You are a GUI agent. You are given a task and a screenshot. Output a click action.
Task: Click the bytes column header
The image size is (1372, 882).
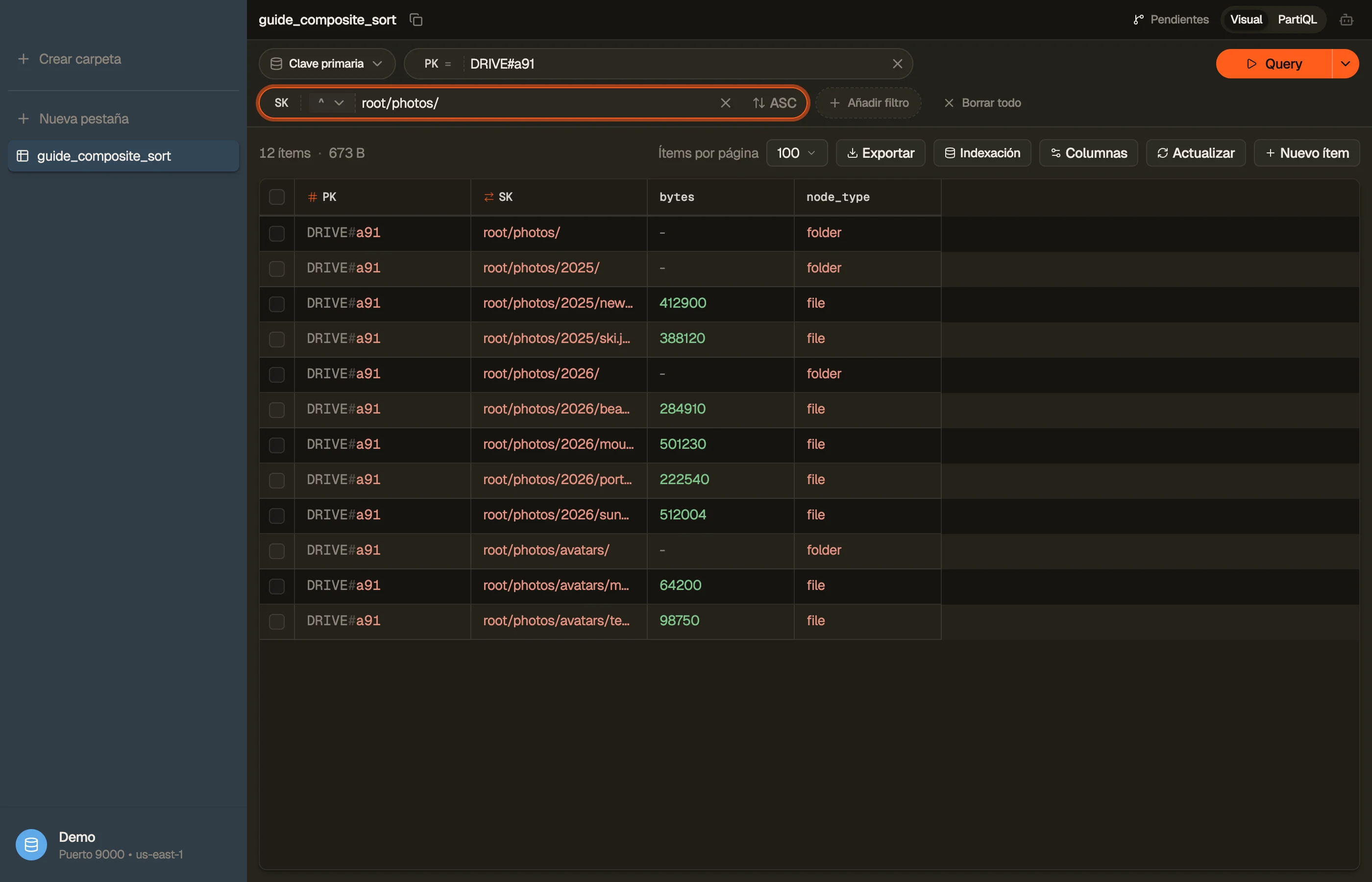coord(720,197)
